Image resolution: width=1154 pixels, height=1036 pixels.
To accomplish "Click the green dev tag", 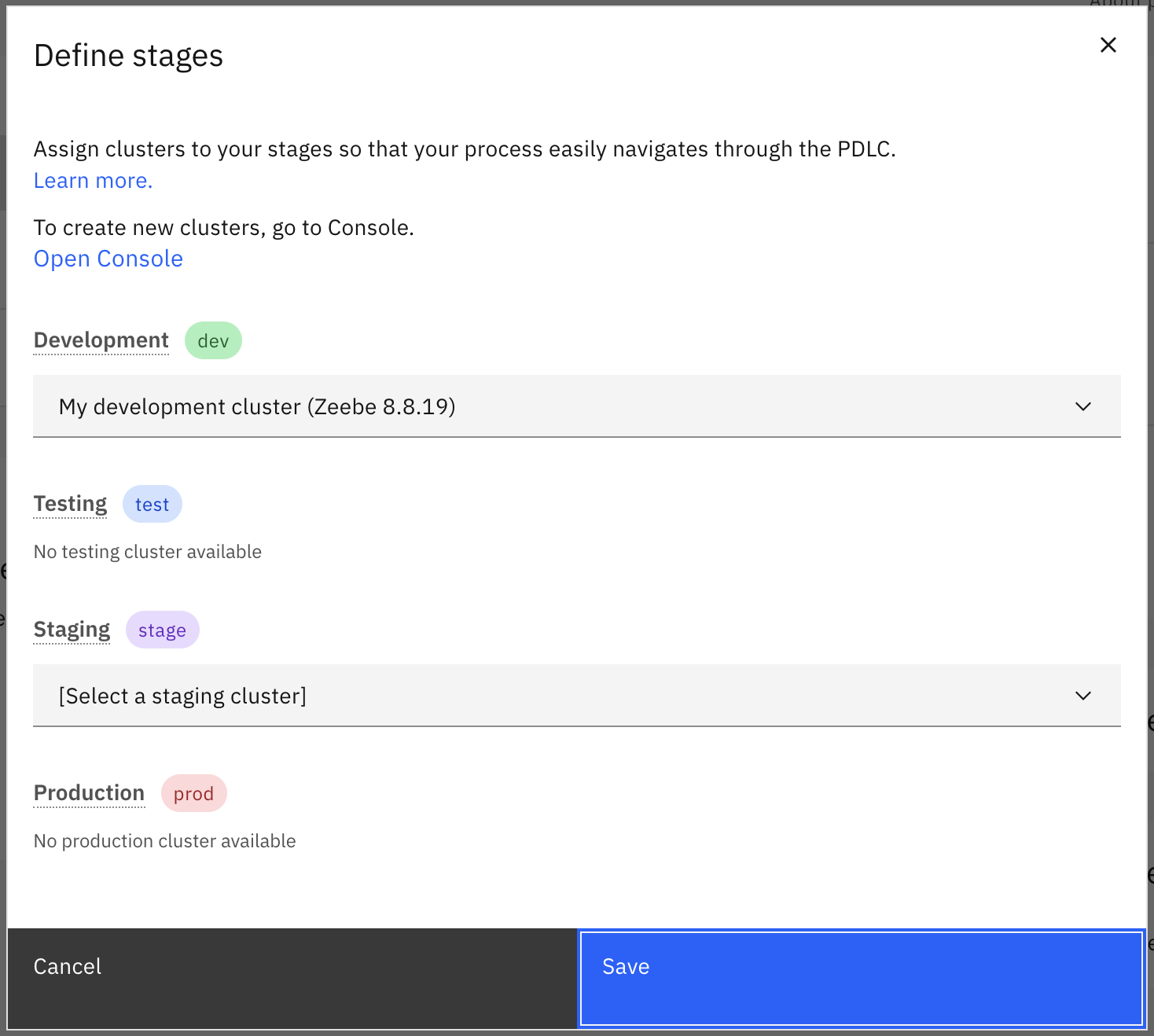I will tap(213, 341).
